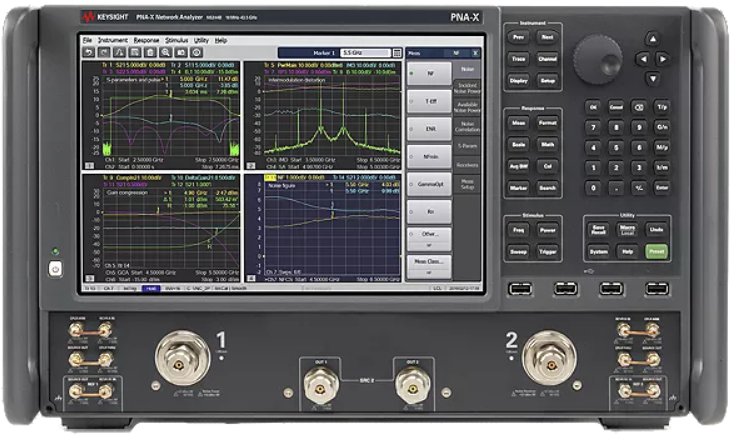Hit the Cal hardware key

[x=548, y=166]
